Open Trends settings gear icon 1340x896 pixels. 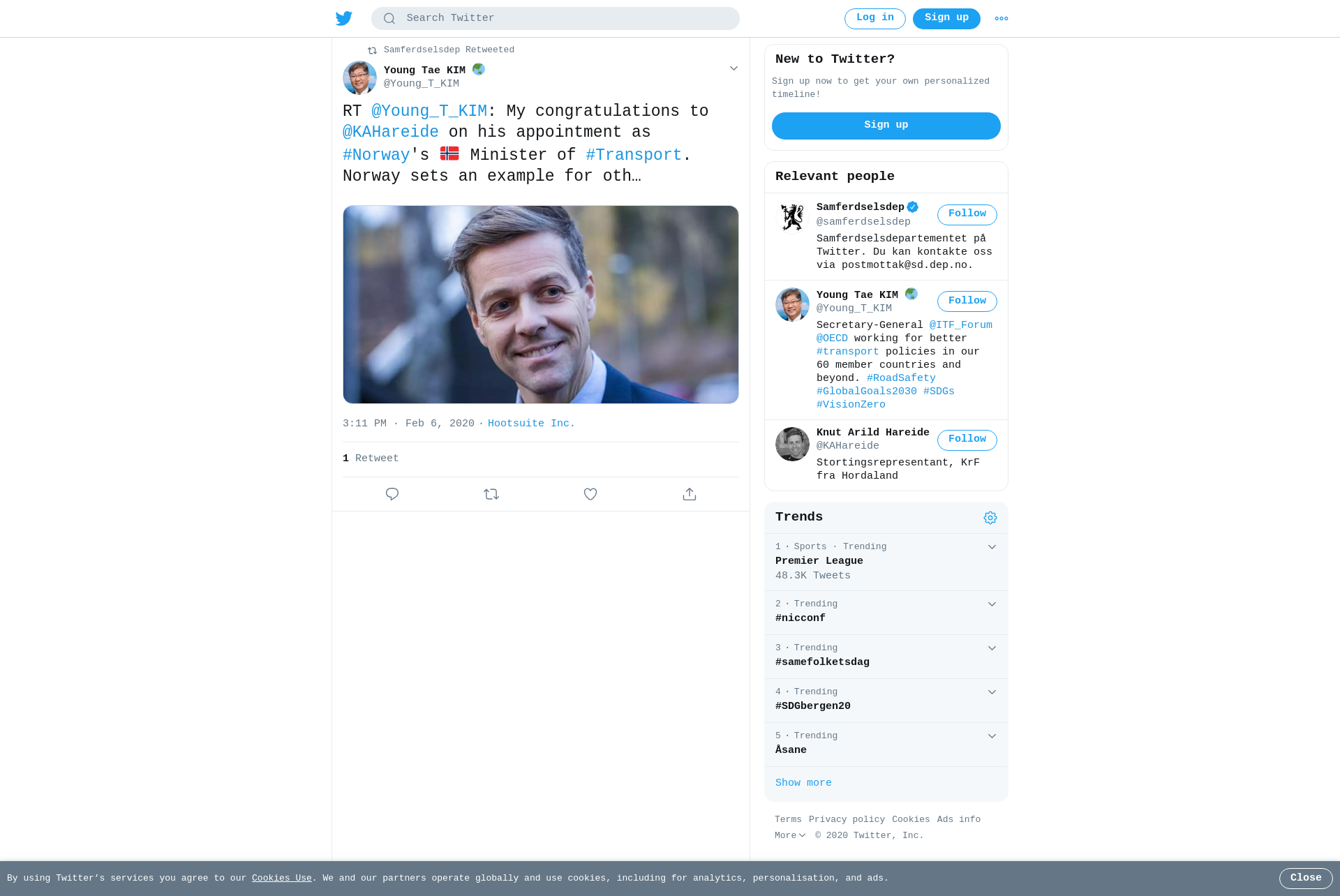pyautogui.click(x=990, y=518)
